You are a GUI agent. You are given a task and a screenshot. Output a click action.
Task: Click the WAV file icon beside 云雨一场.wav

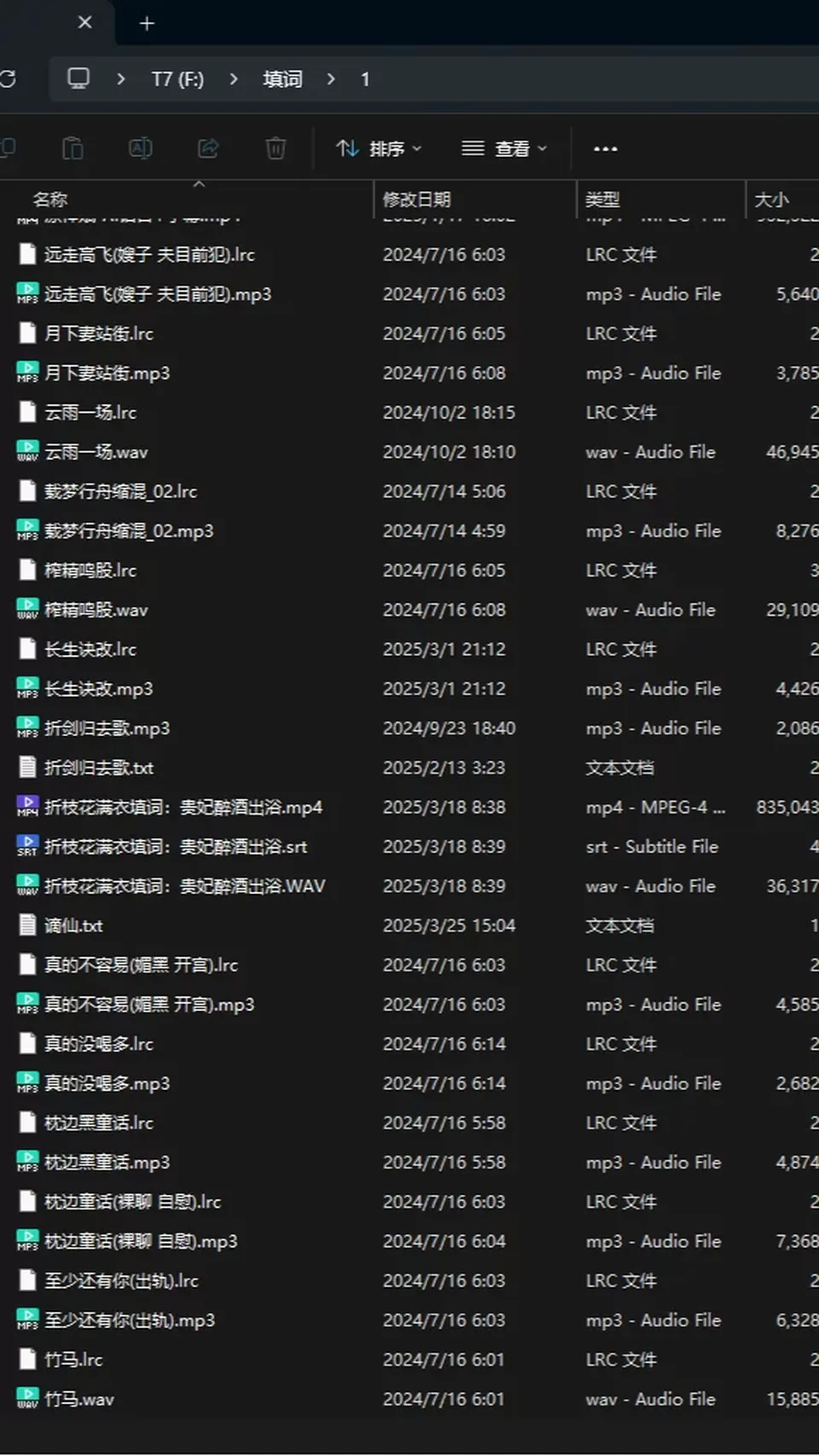(x=27, y=451)
